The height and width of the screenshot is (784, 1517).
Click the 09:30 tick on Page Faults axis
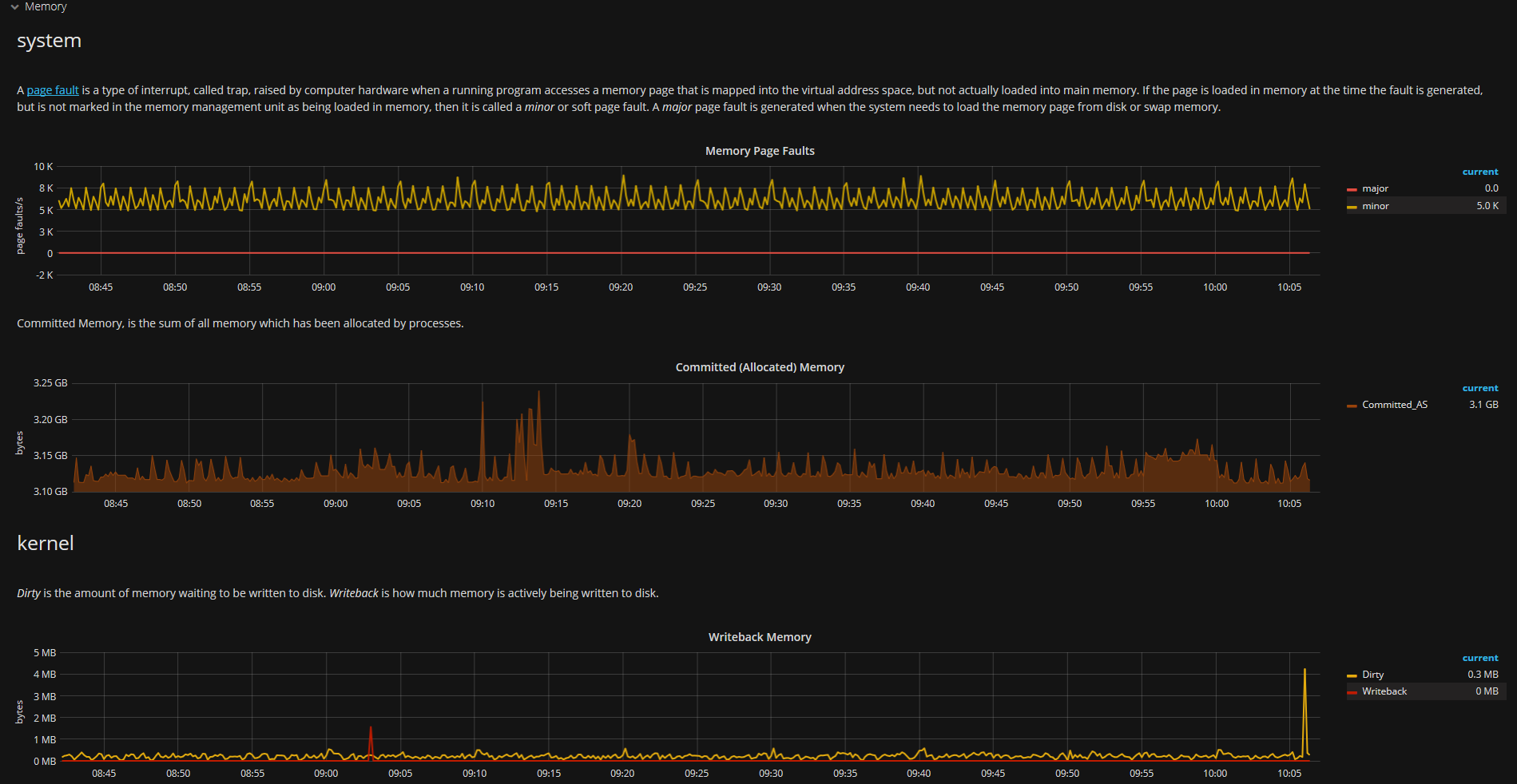(x=769, y=287)
